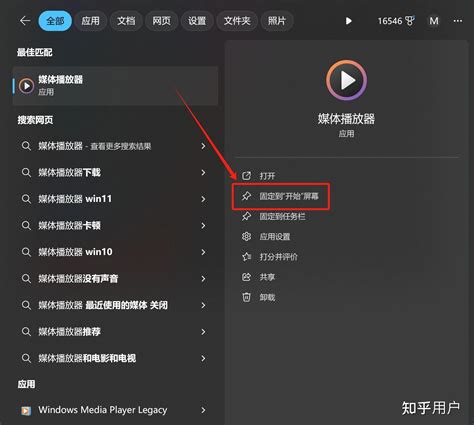
Task: Click the gear icon beside 应用设置
Action: click(x=246, y=237)
